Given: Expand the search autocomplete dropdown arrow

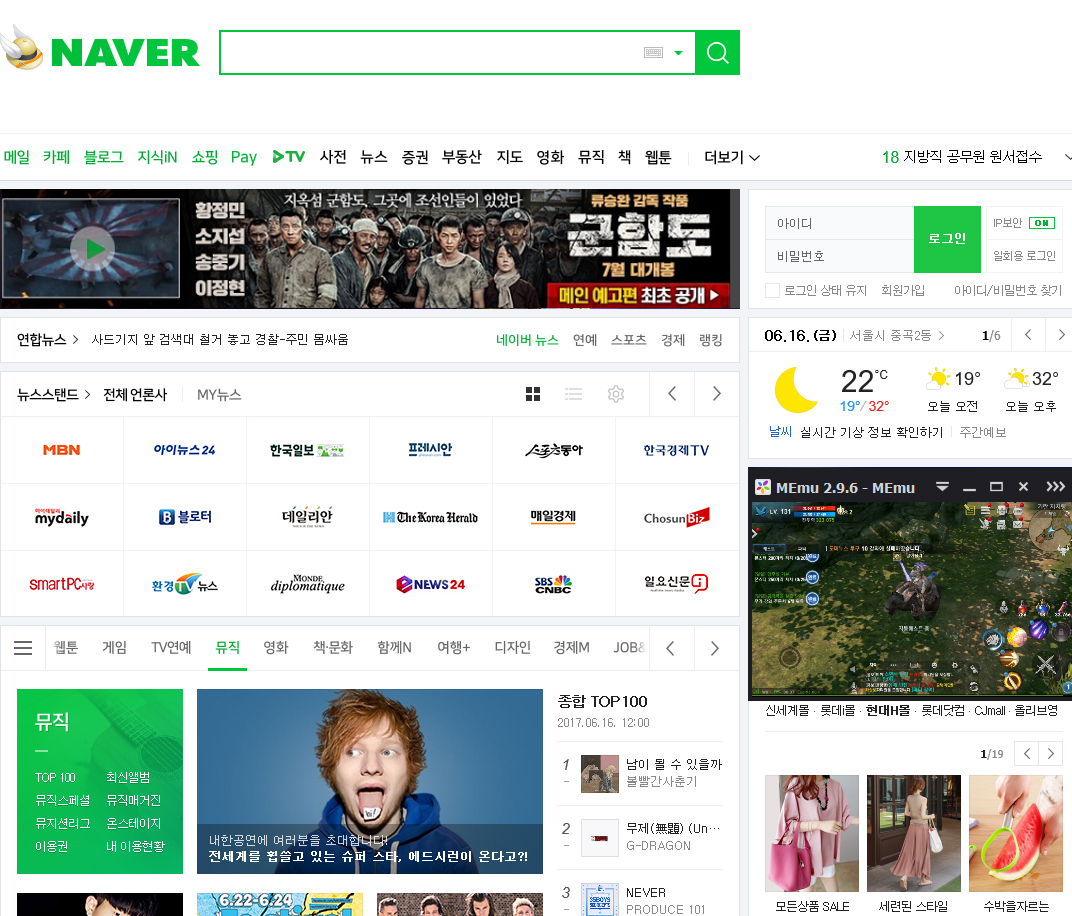Looking at the screenshot, I should (x=679, y=53).
